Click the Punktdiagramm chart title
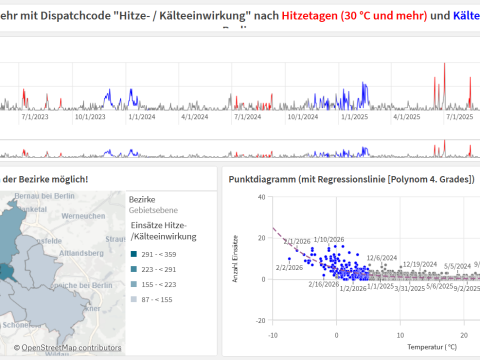The image size is (480, 360). point(352,179)
